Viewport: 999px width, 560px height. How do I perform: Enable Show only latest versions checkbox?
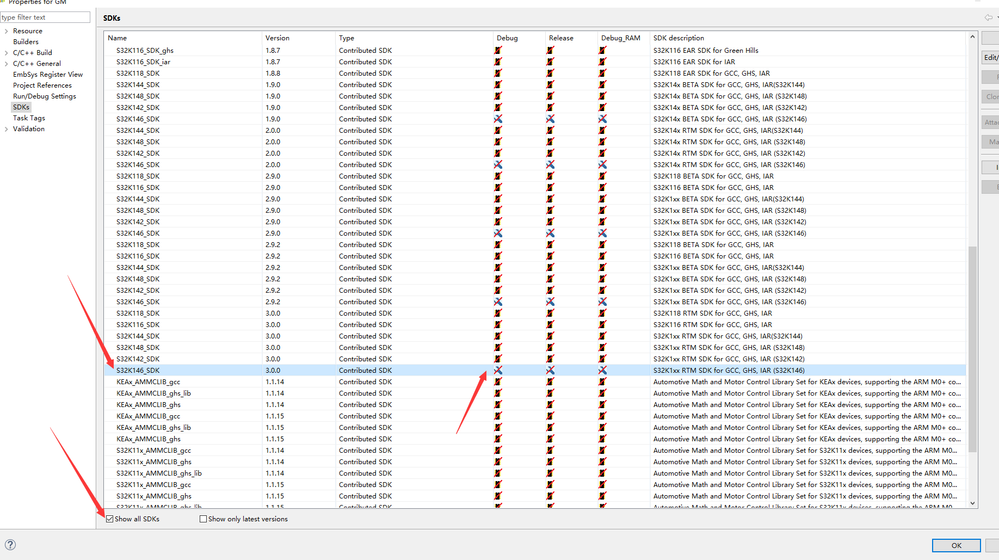coord(203,519)
